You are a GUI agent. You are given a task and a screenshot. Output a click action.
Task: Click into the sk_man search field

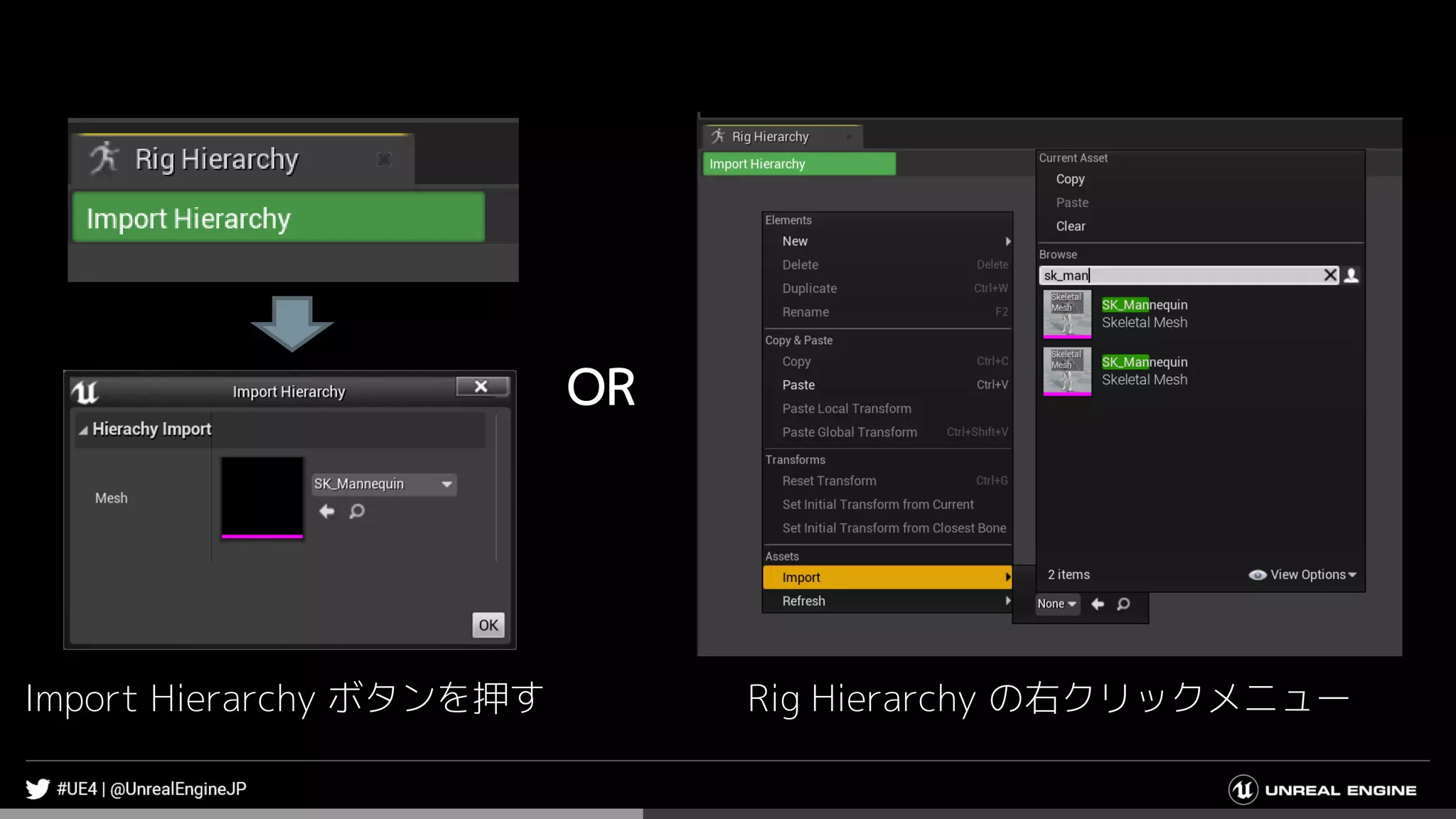coord(1180,275)
